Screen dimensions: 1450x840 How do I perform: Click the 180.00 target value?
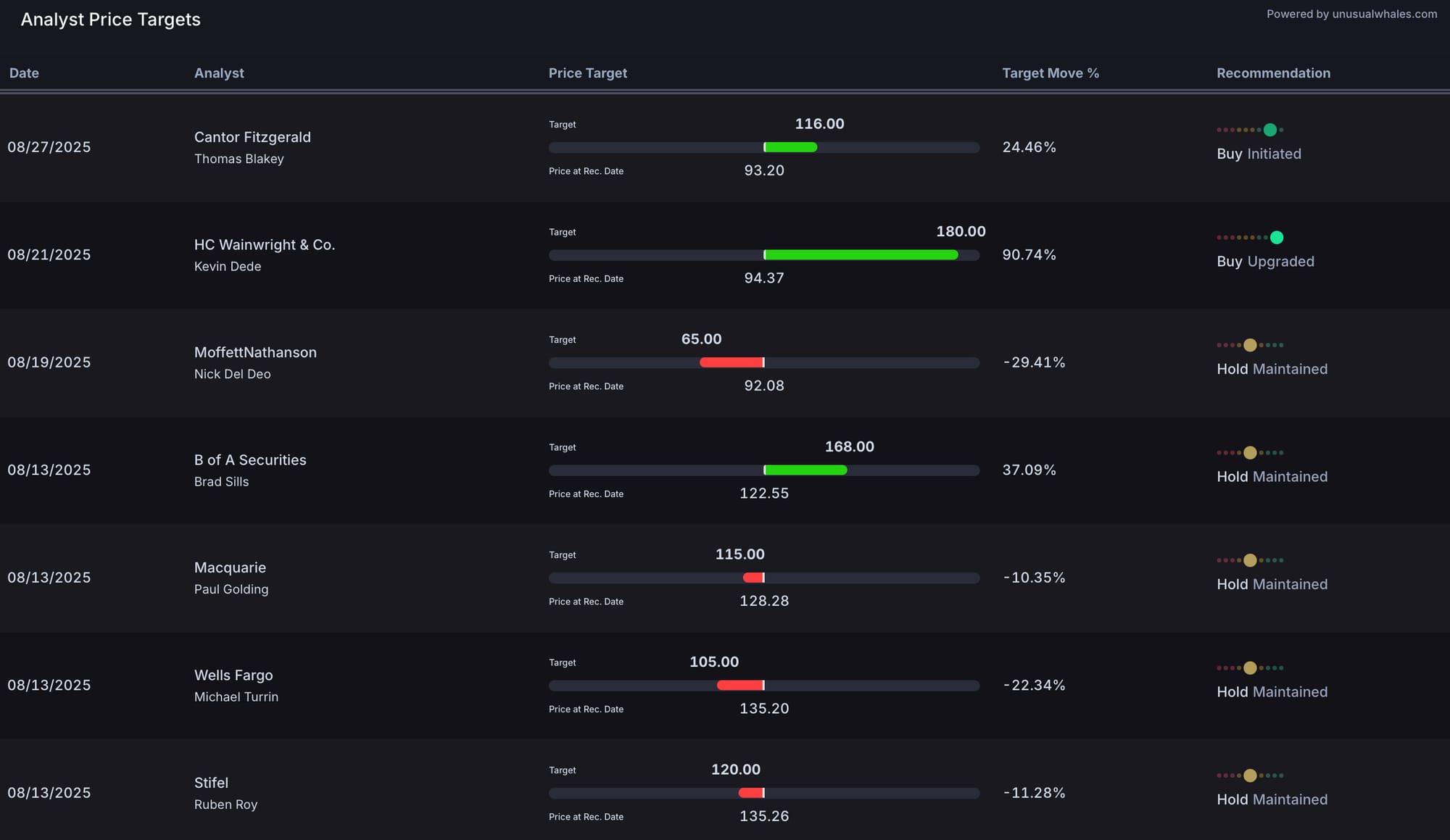pyautogui.click(x=961, y=232)
